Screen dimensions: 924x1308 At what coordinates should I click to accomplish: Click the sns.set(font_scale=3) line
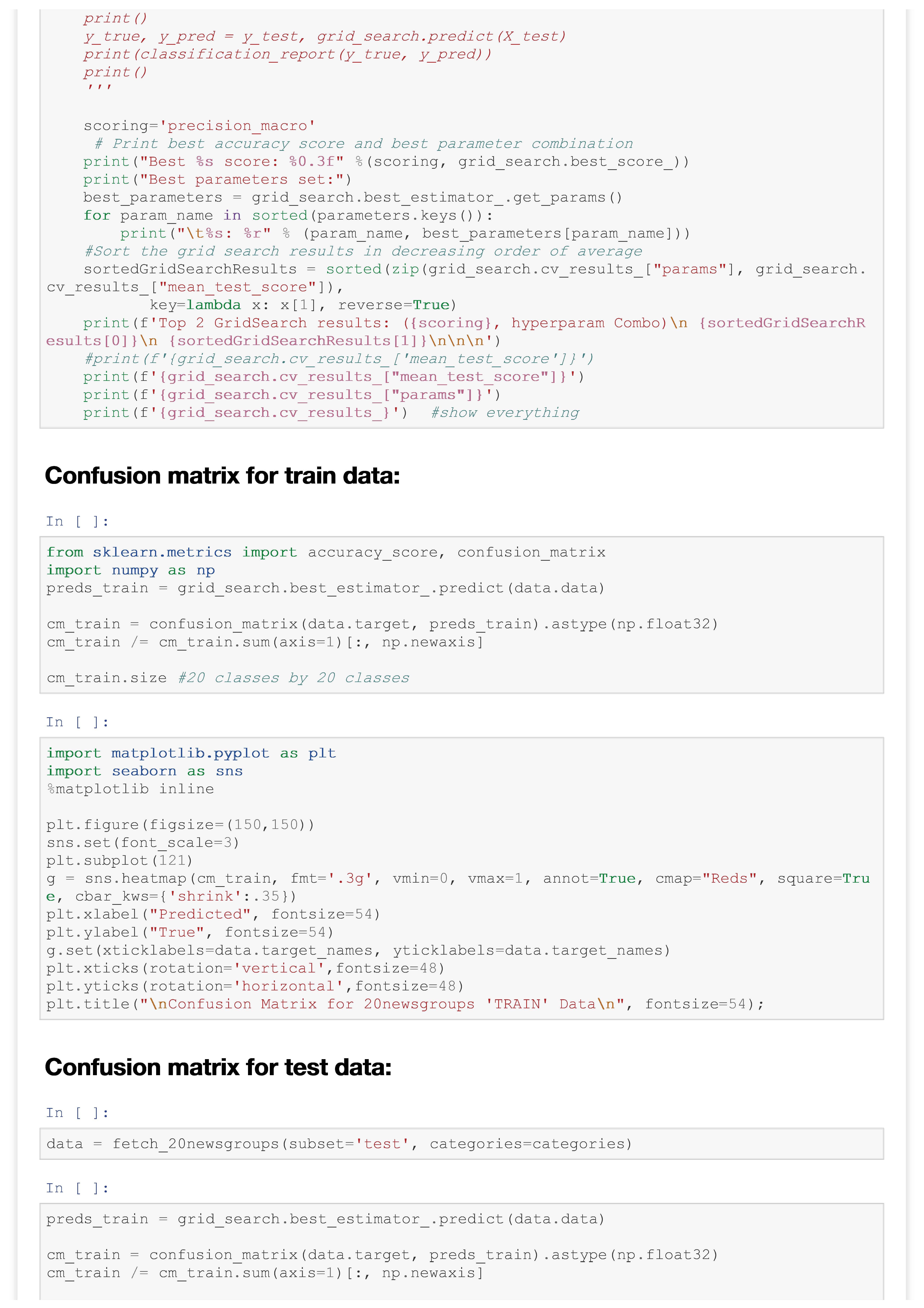[142, 843]
